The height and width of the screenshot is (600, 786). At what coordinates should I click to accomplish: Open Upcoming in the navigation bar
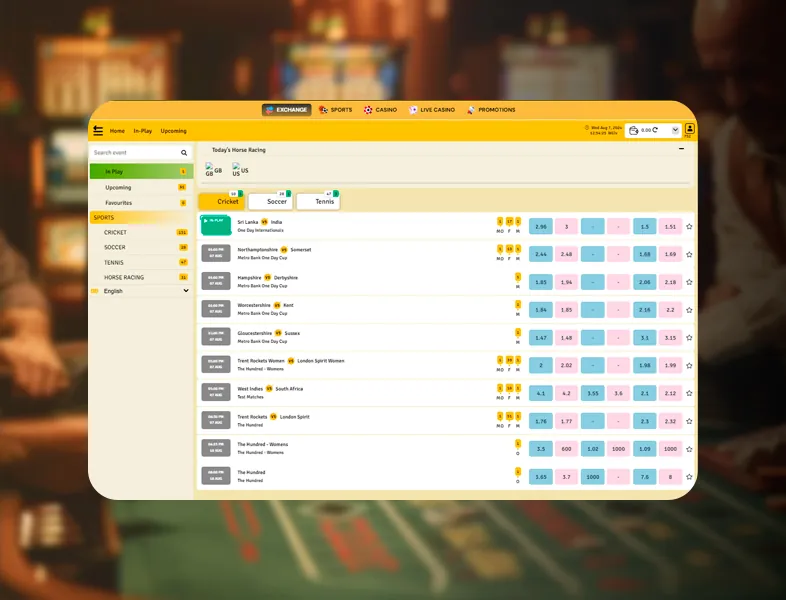point(173,131)
